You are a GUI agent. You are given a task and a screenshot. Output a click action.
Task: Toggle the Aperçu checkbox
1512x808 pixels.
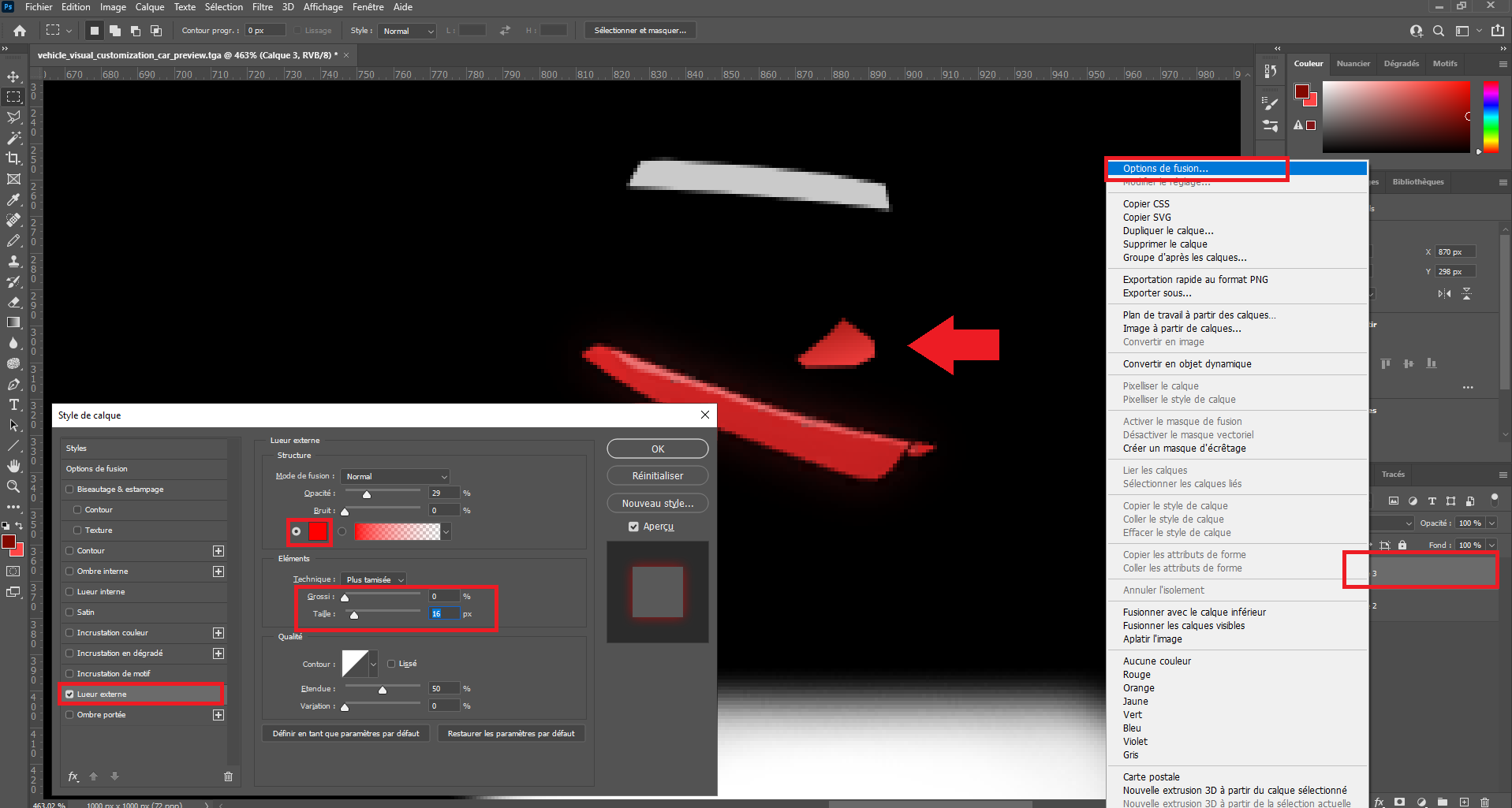pyautogui.click(x=633, y=527)
